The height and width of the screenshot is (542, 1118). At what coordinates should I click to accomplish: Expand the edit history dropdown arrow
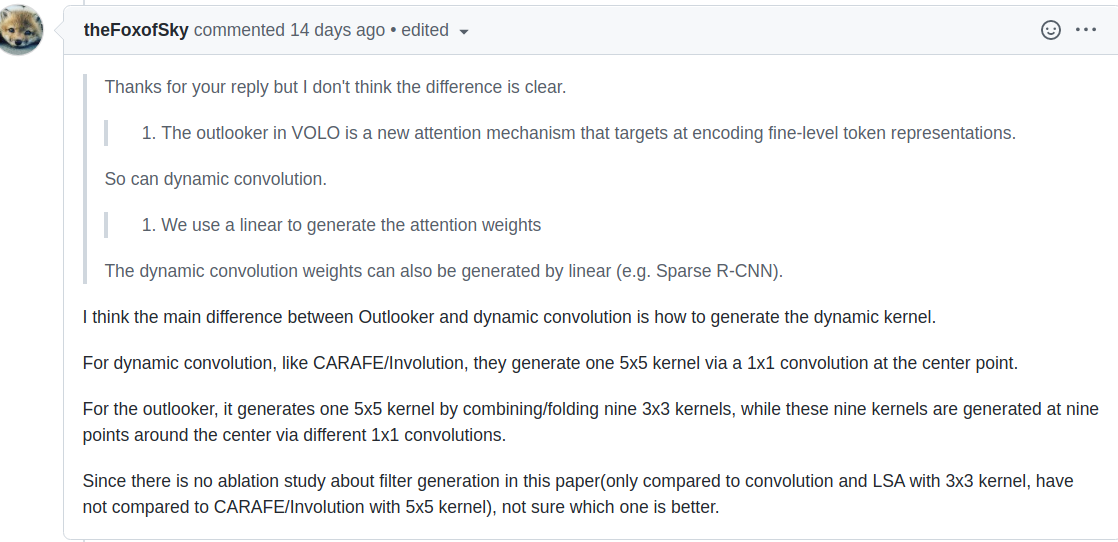coord(464,31)
